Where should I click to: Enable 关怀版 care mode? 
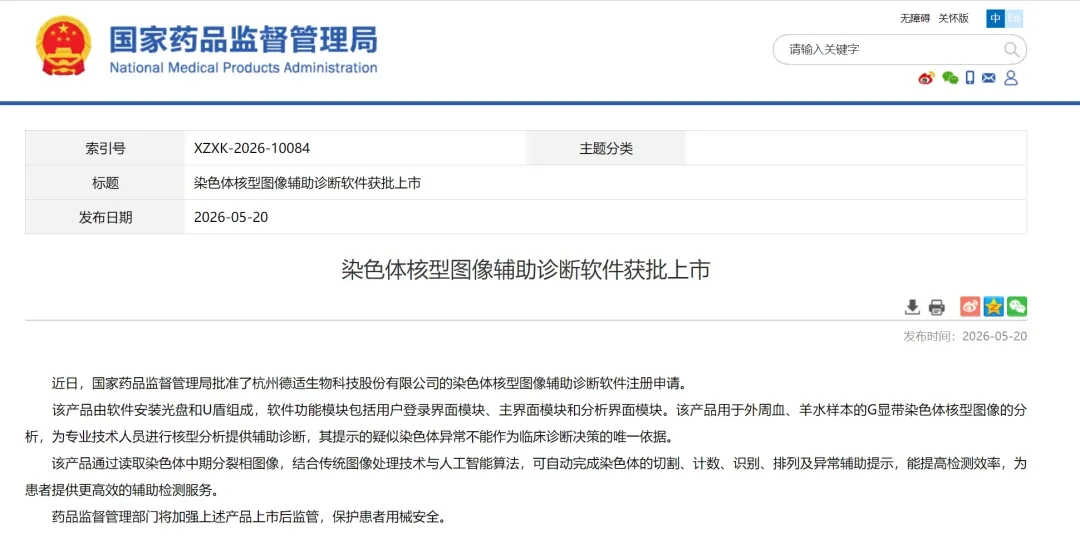click(954, 19)
